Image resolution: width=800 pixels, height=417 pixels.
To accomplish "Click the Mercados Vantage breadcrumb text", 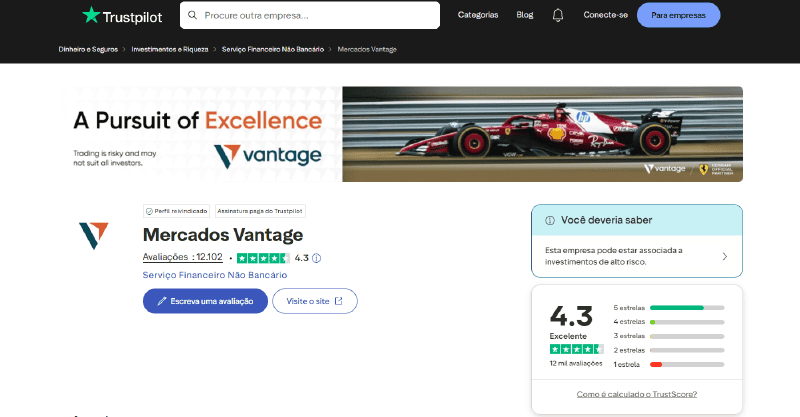I will coord(367,50).
